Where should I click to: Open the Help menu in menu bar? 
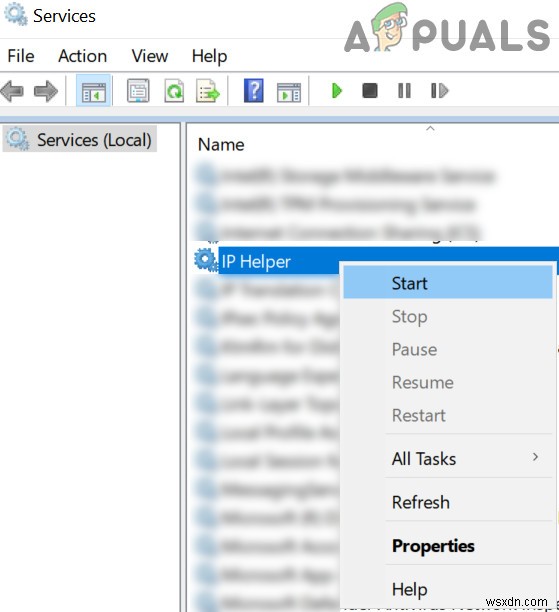pos(209,57)
